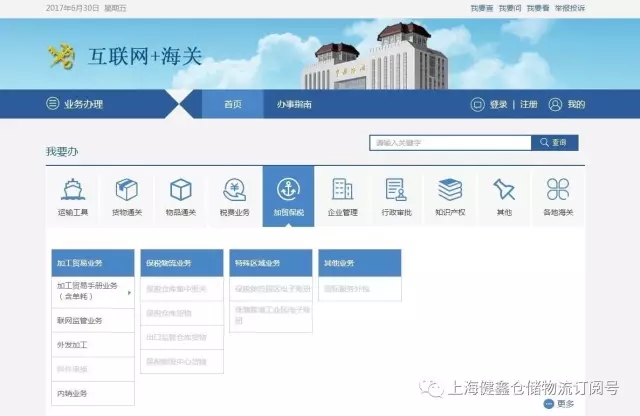
Task: Click the 注册 link
Action: (529, 105)
